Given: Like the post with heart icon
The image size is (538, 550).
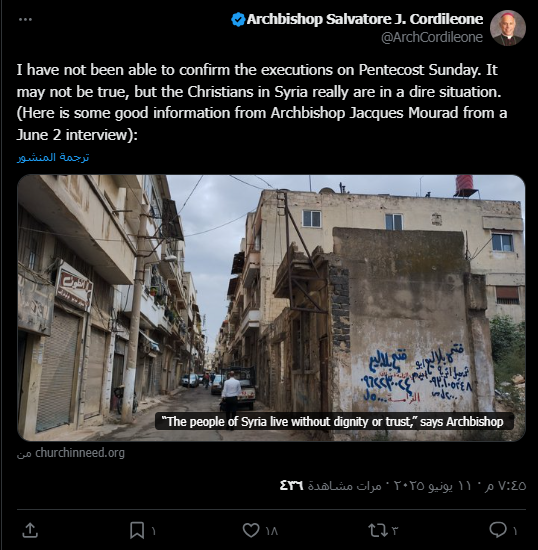Looking at the screenshot, I should (x=251, y=530).
